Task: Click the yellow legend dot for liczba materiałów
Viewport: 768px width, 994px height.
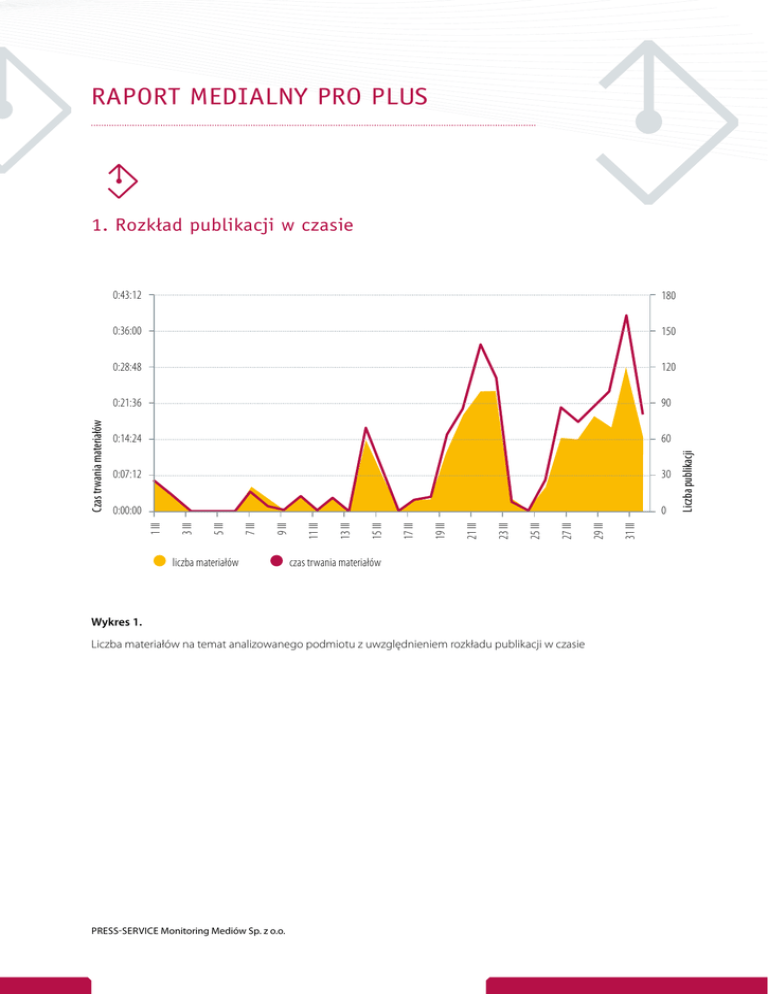Action: (x=159, y=562)
